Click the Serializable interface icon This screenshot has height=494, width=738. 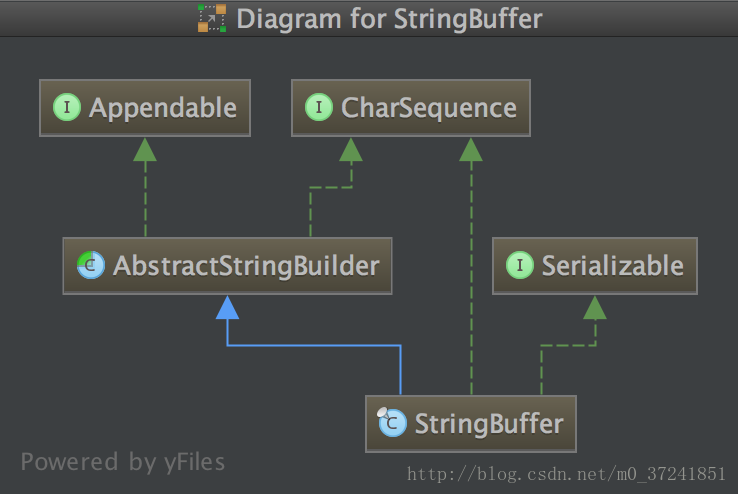point(520,265)
